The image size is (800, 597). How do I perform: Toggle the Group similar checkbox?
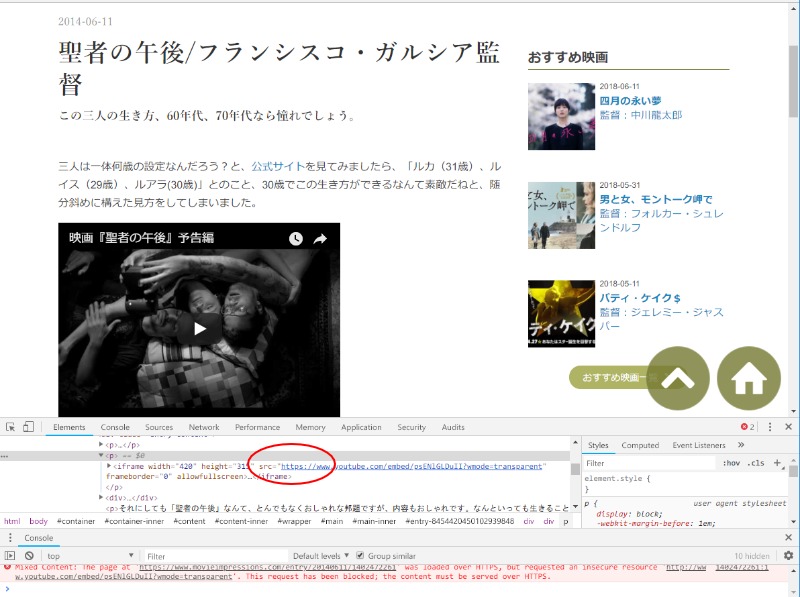[360, 556]
